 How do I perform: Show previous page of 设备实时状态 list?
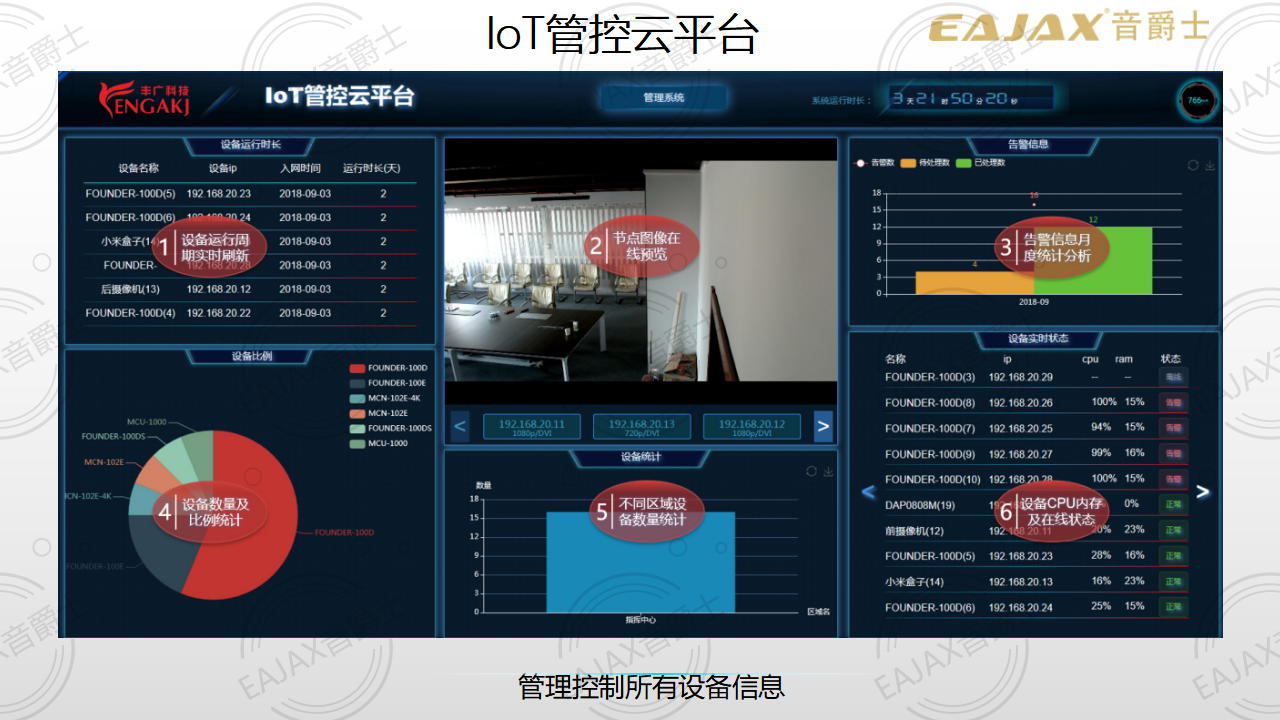click(868, 492)
